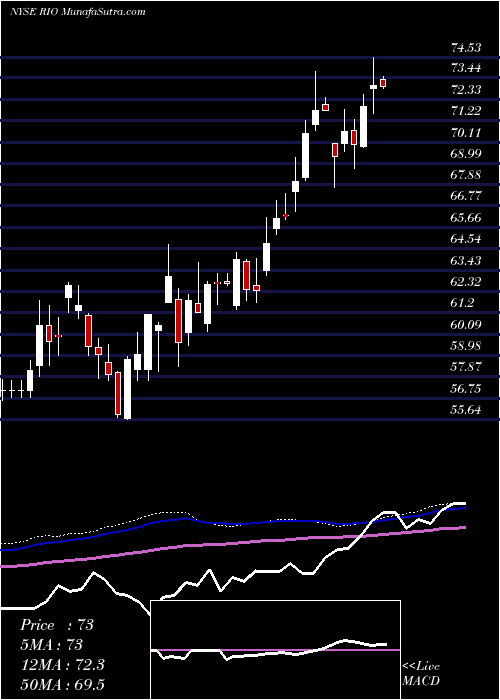500x700 pixels.
Task: Click the NYSE RIO MunafaSutra.com title text
Action: point(78,12)
